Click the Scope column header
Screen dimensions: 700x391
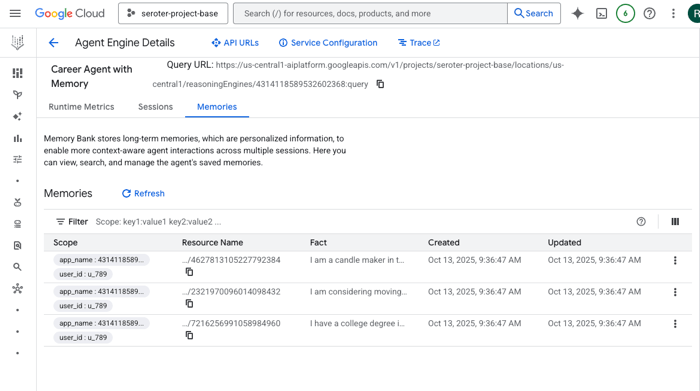pos(65,242)
